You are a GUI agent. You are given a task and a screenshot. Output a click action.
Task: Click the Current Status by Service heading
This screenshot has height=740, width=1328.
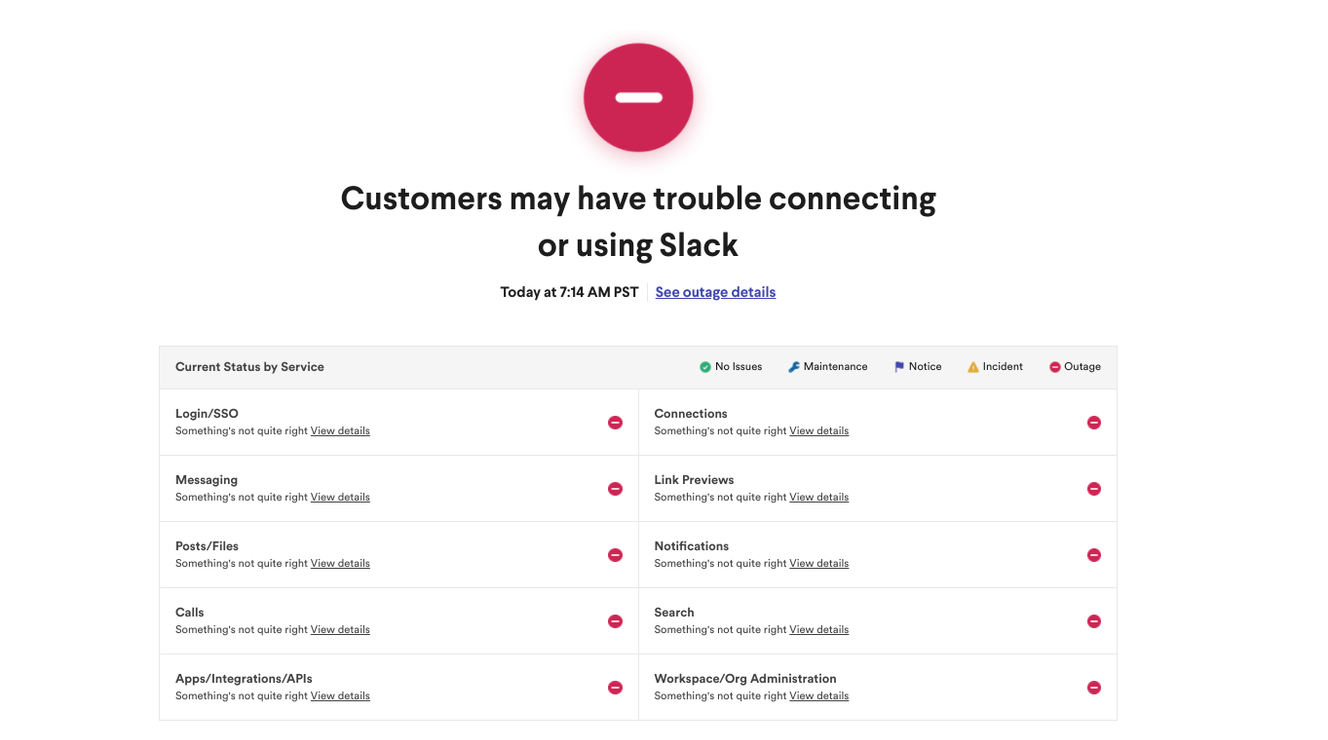tap(250, 367)
